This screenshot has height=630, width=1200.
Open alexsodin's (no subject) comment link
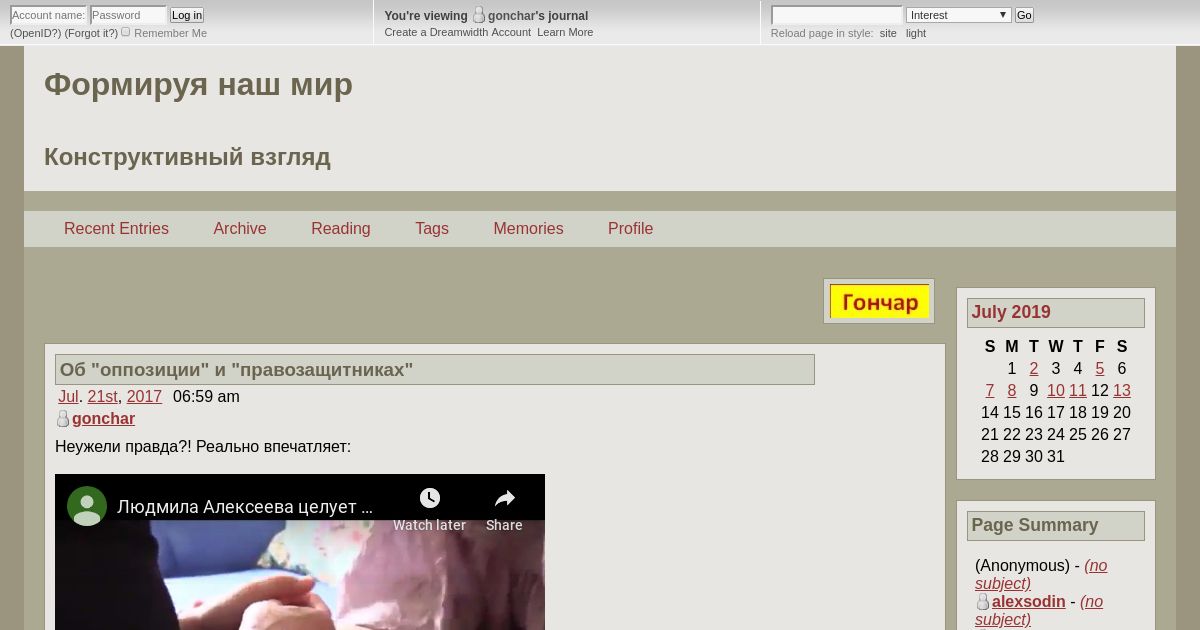pos(1039,611)
